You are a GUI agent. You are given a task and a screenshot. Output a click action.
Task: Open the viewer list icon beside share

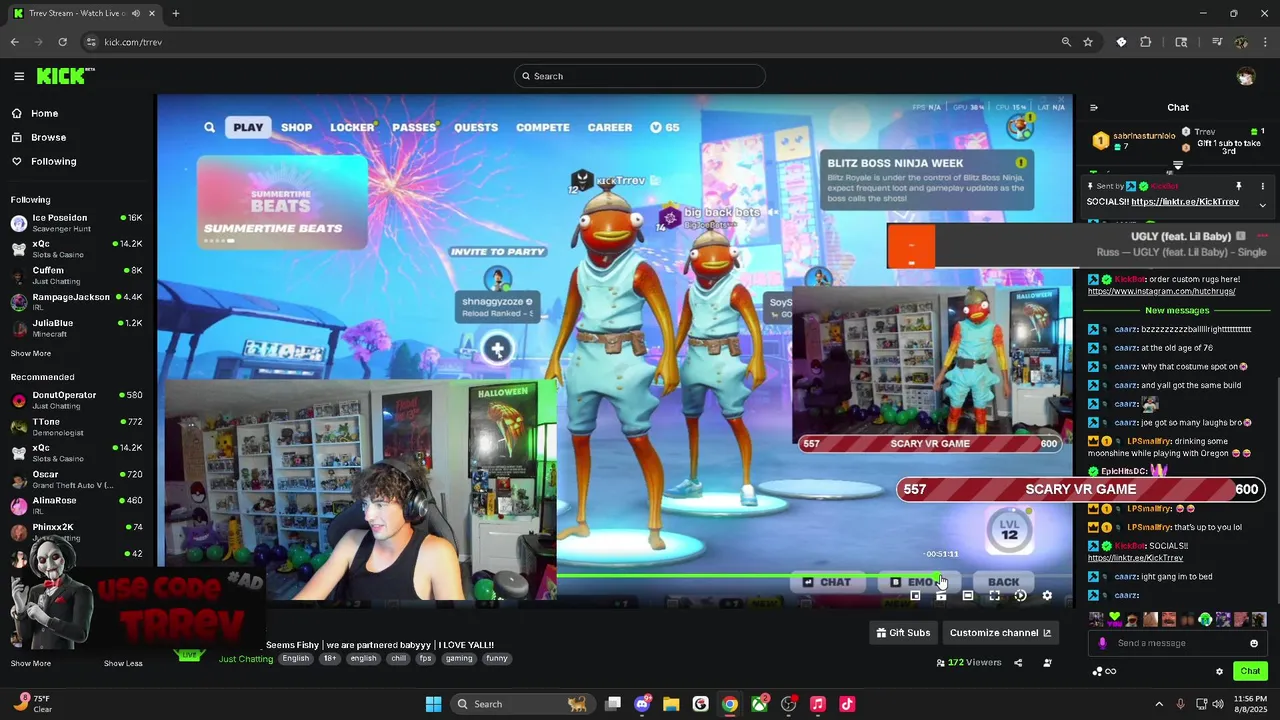(1047, 662)
